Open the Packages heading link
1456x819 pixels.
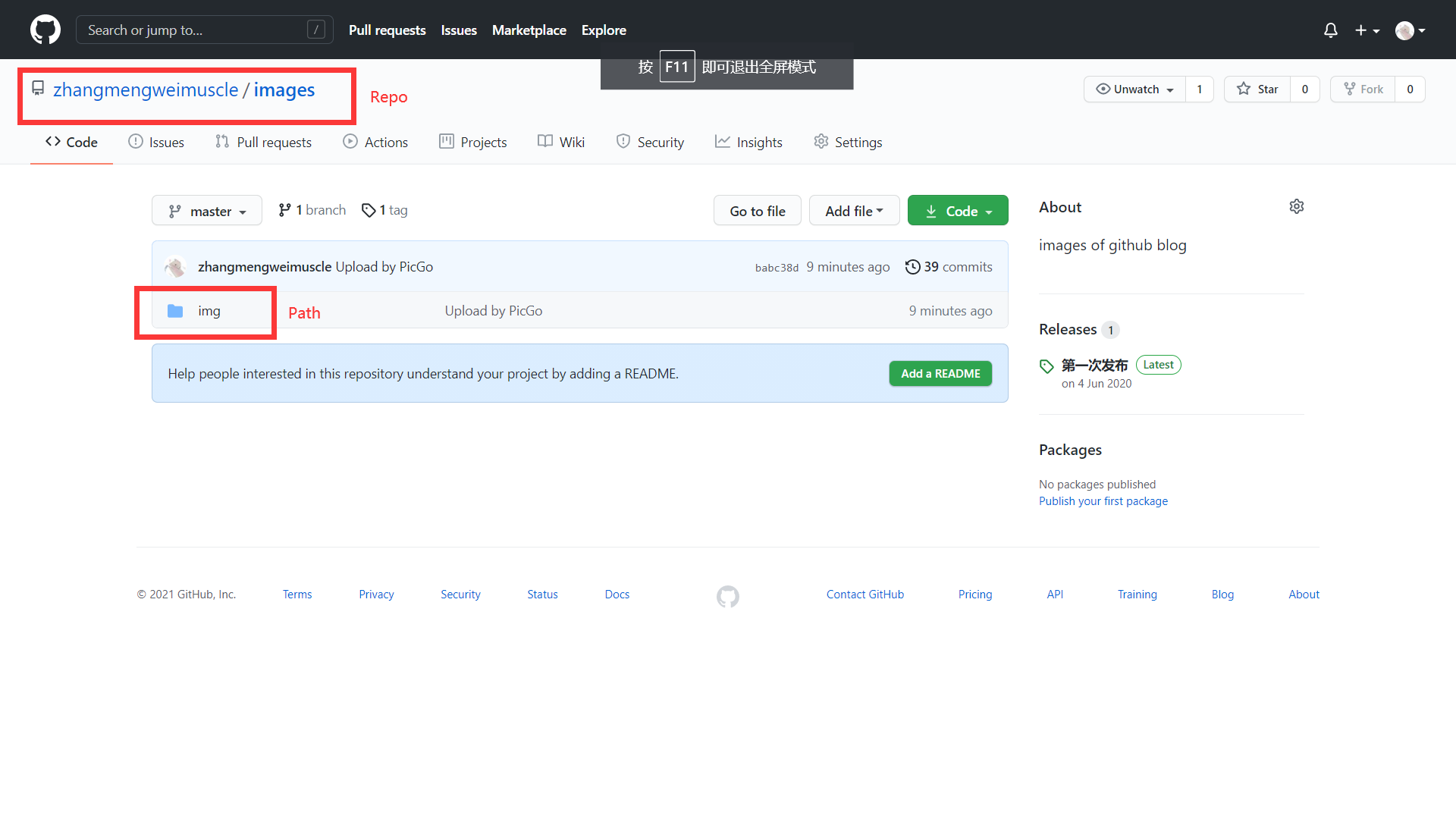click(x=1070, y=450)
